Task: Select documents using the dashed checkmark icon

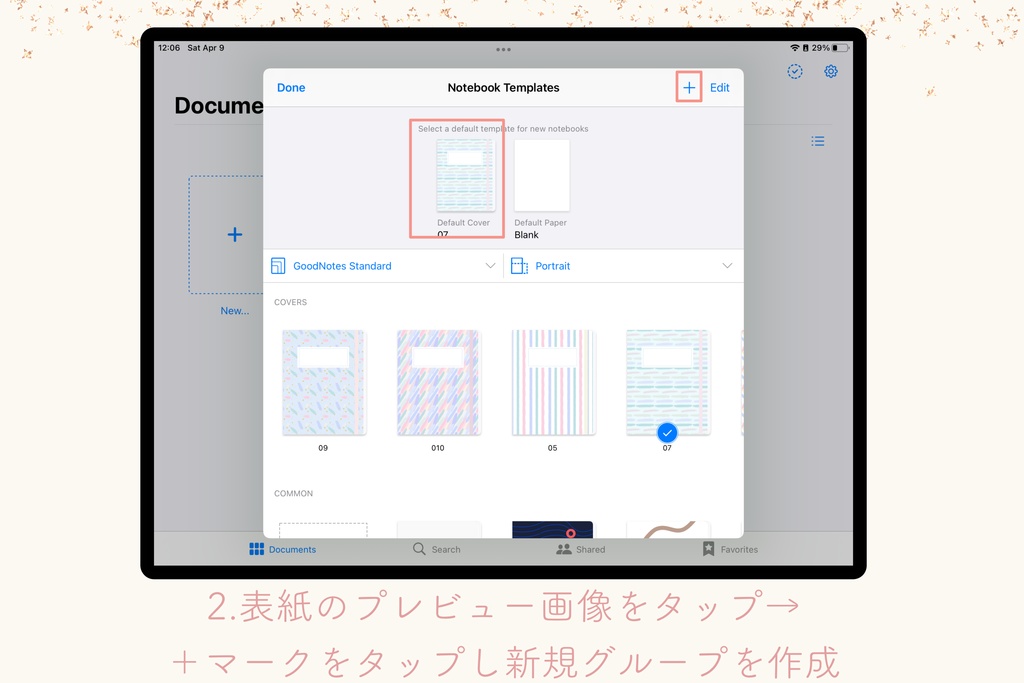Action: point(794,71)
